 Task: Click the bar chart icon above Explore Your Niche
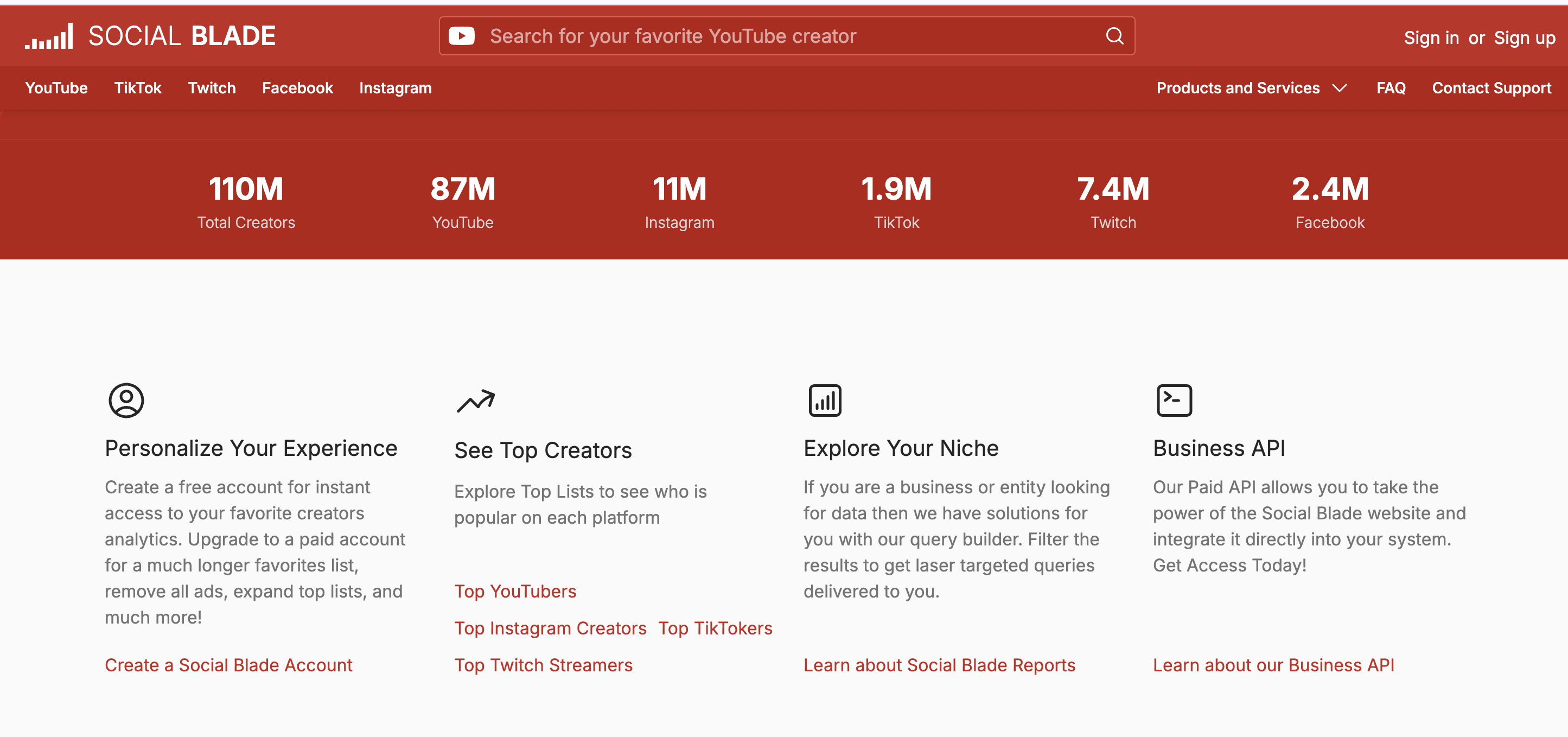coord(825,400)
